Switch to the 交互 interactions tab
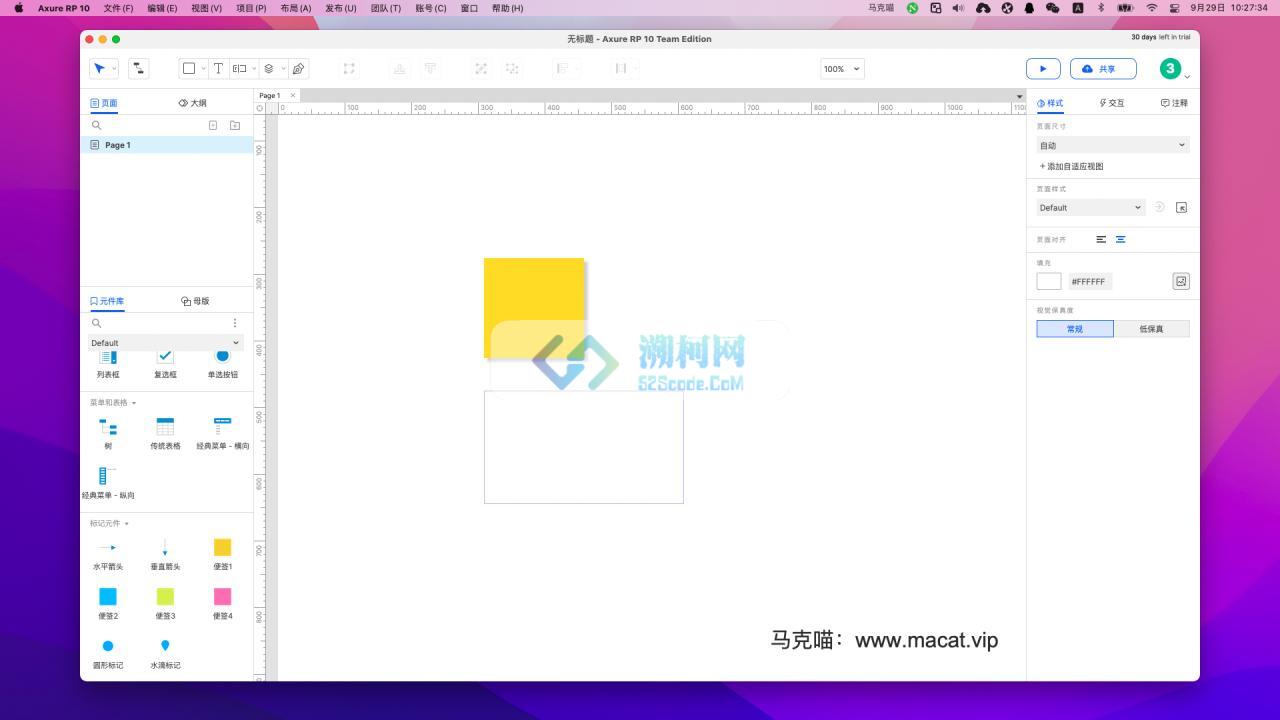 click(x=1111, y=103)
